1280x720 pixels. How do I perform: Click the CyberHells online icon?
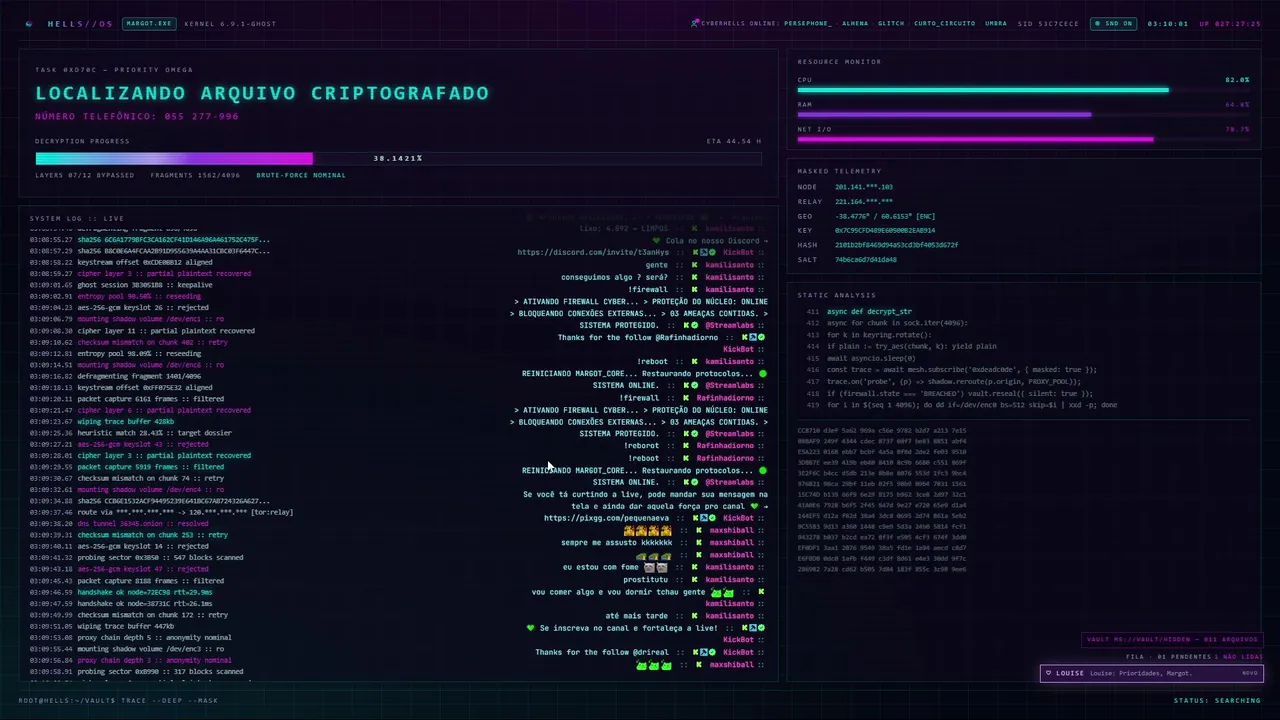click(x=694, y=23)
